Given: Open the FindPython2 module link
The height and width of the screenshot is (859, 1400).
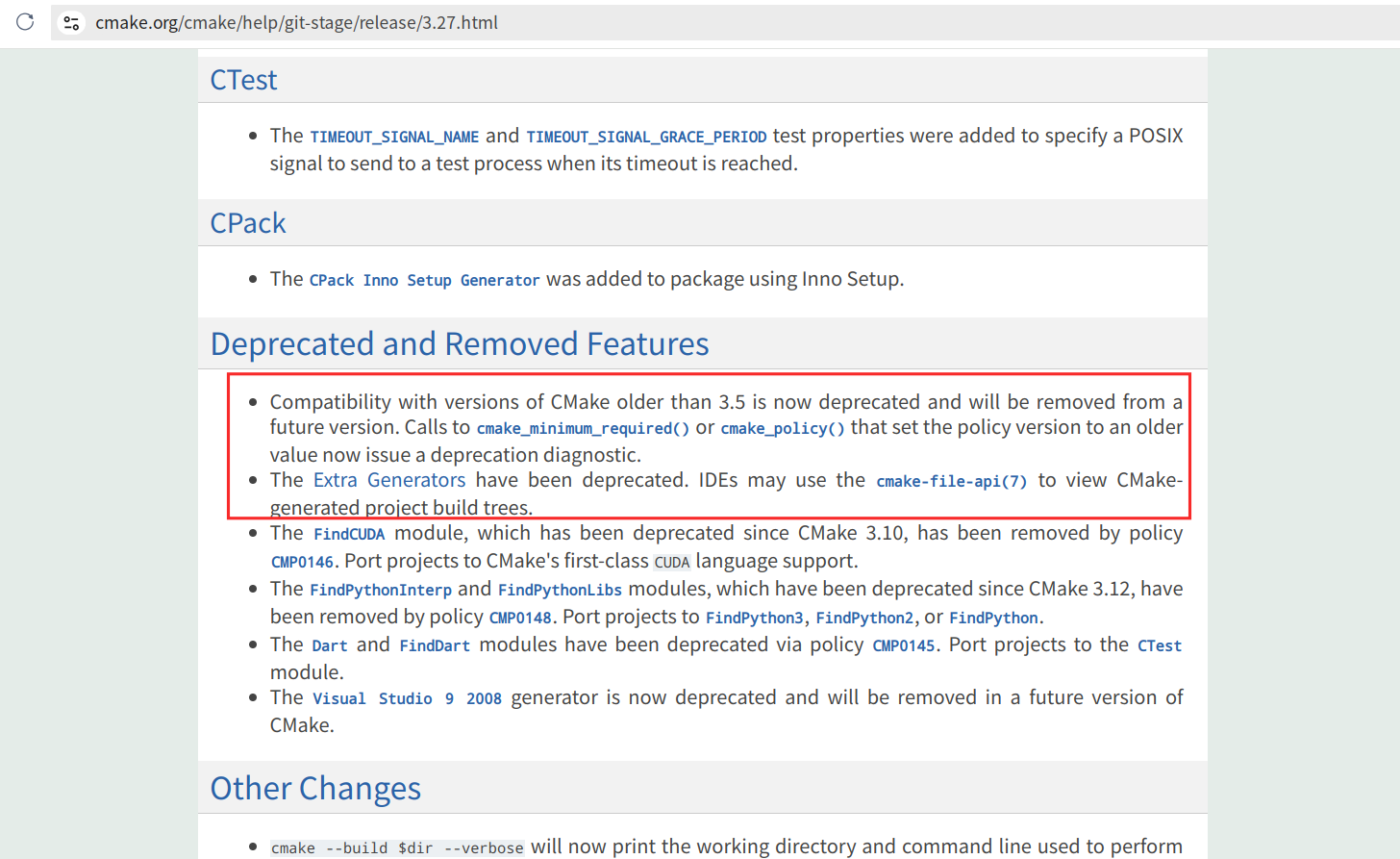Looking at the screenshot, I should click(x=864, y=618).
